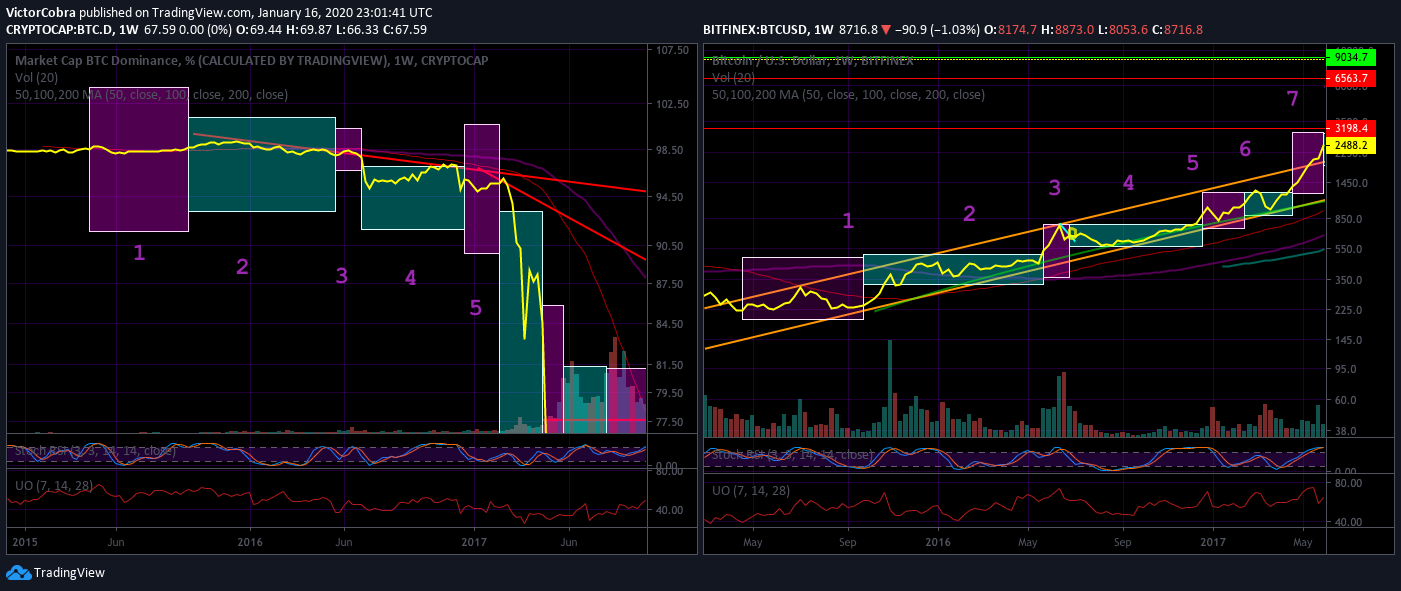Image resolution: width=1401 pixels, height=591 pixels.
Task: Click the TradingView wordmark beside the logo
Action: coord(69,573)
